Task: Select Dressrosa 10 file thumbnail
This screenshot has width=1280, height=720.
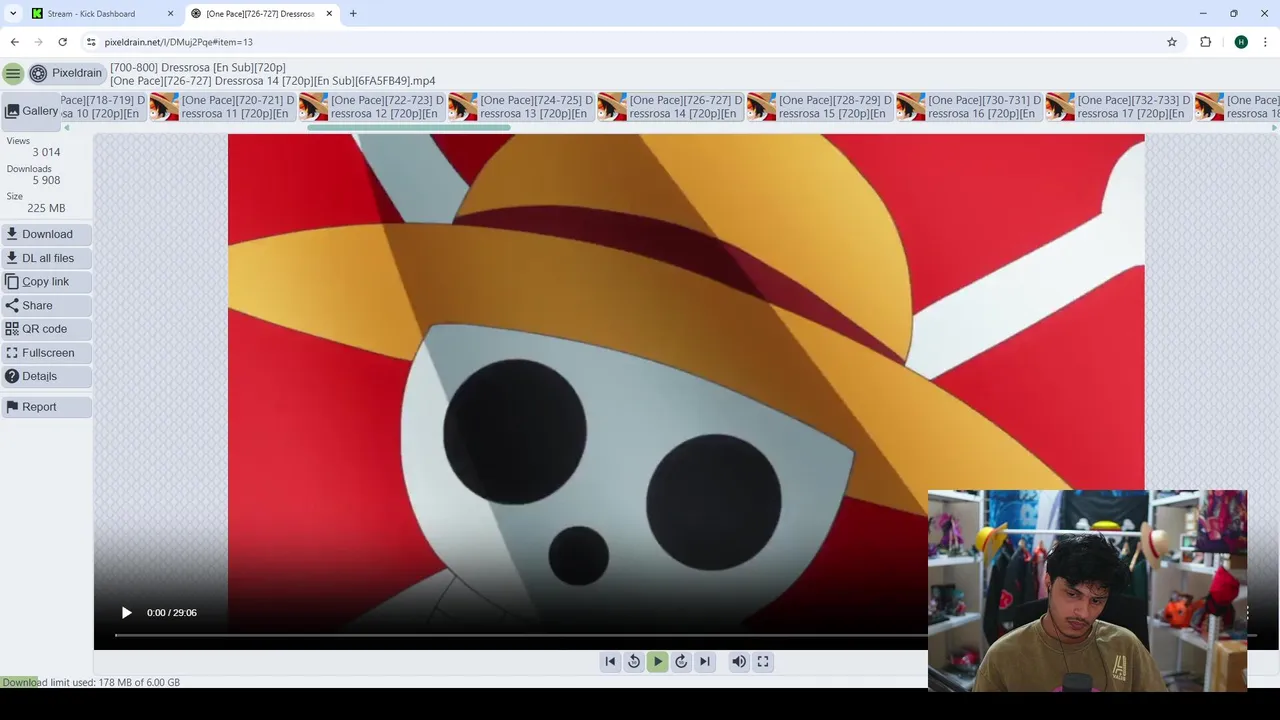Action: point(104,107)
